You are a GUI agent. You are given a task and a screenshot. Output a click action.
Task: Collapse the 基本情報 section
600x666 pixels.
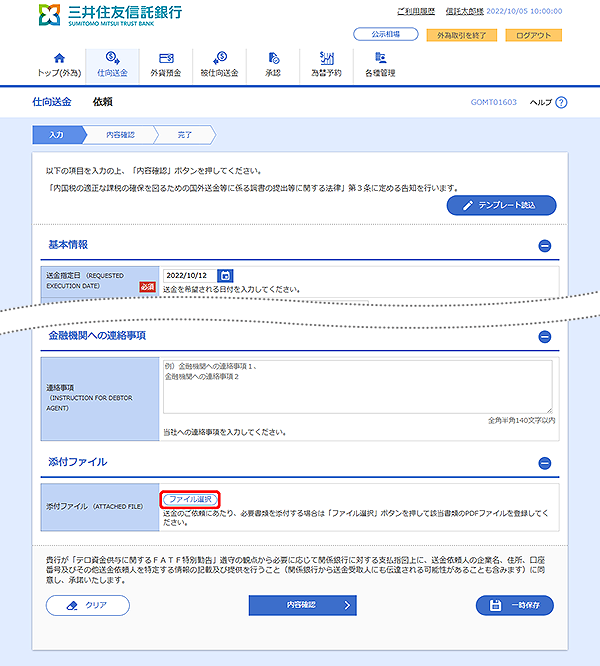pyautogui.click(x=545, y=246)
